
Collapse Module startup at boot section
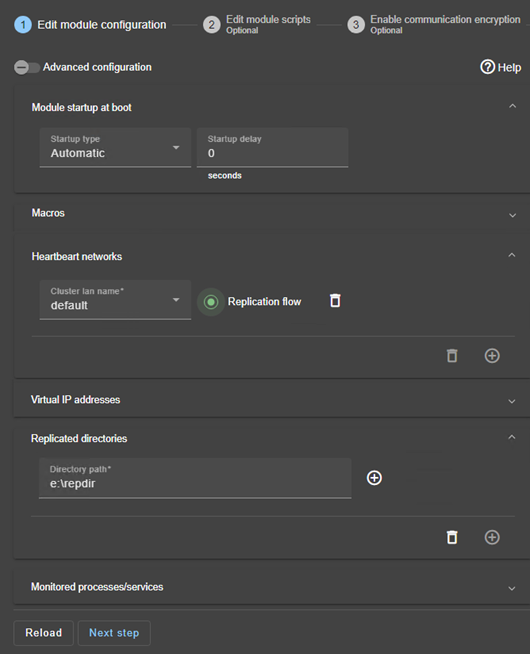point(512,106)
